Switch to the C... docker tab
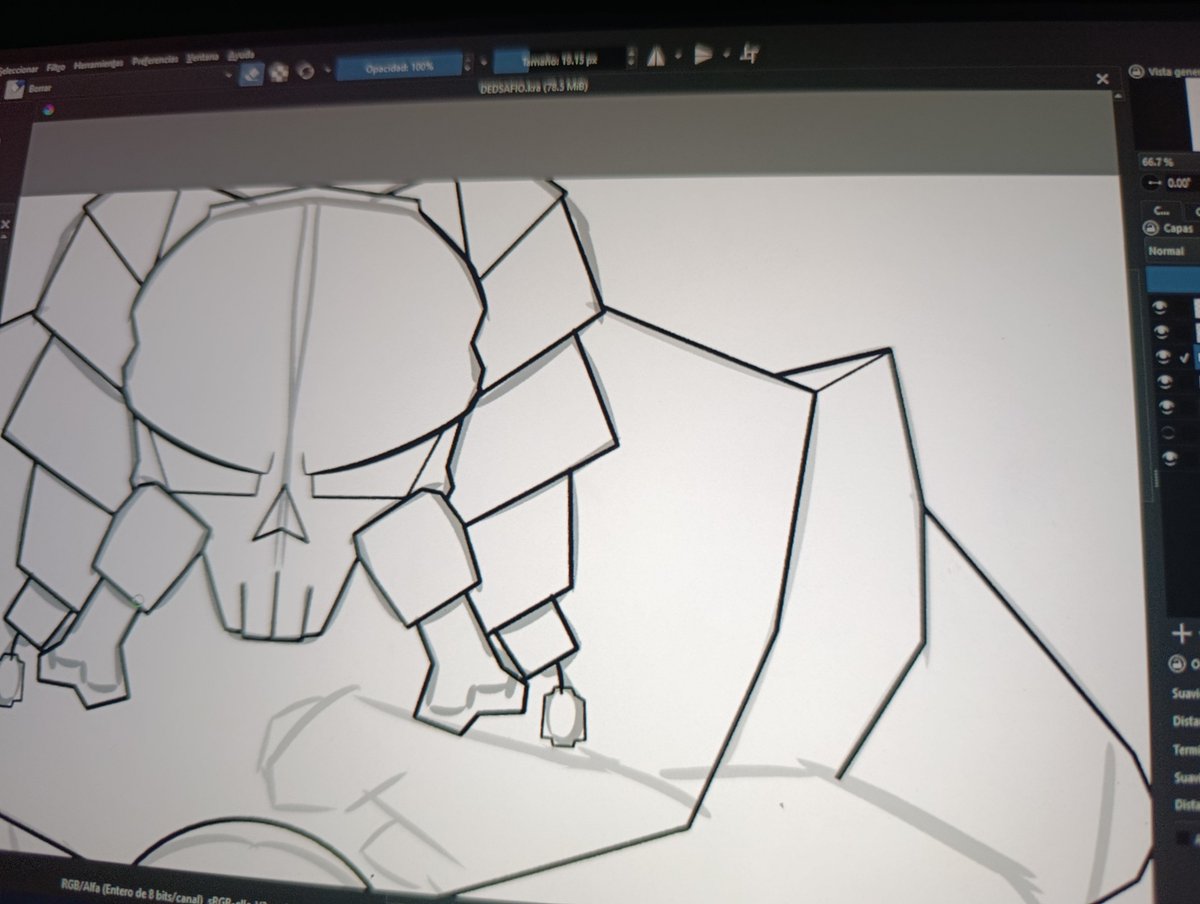The height and width of the screenshot is (904, 1200). click(1160, 211)
